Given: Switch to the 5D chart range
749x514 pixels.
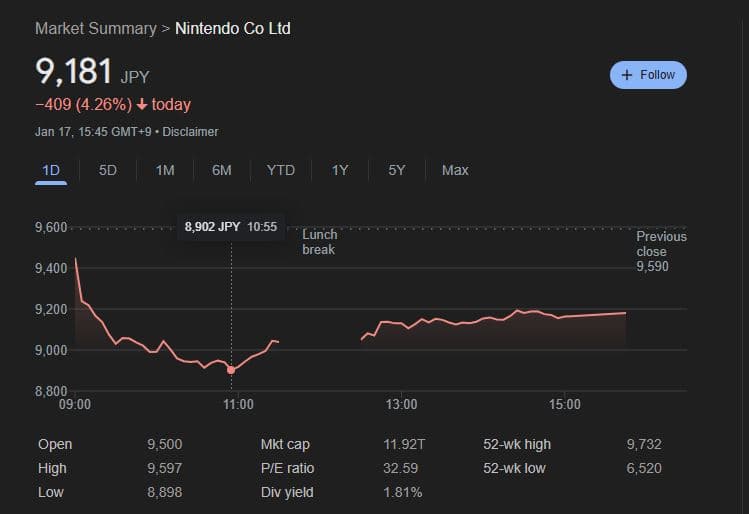Looking at the screenshot, I should point(108,170).
